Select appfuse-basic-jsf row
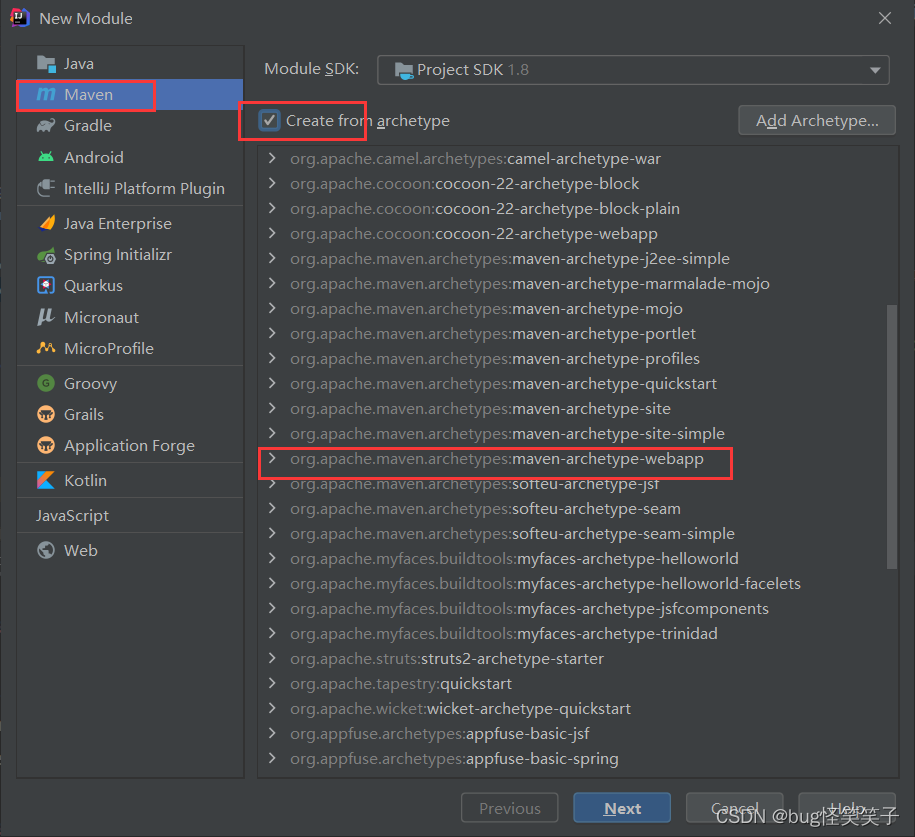Screen dimensions: 915x837 578,734
